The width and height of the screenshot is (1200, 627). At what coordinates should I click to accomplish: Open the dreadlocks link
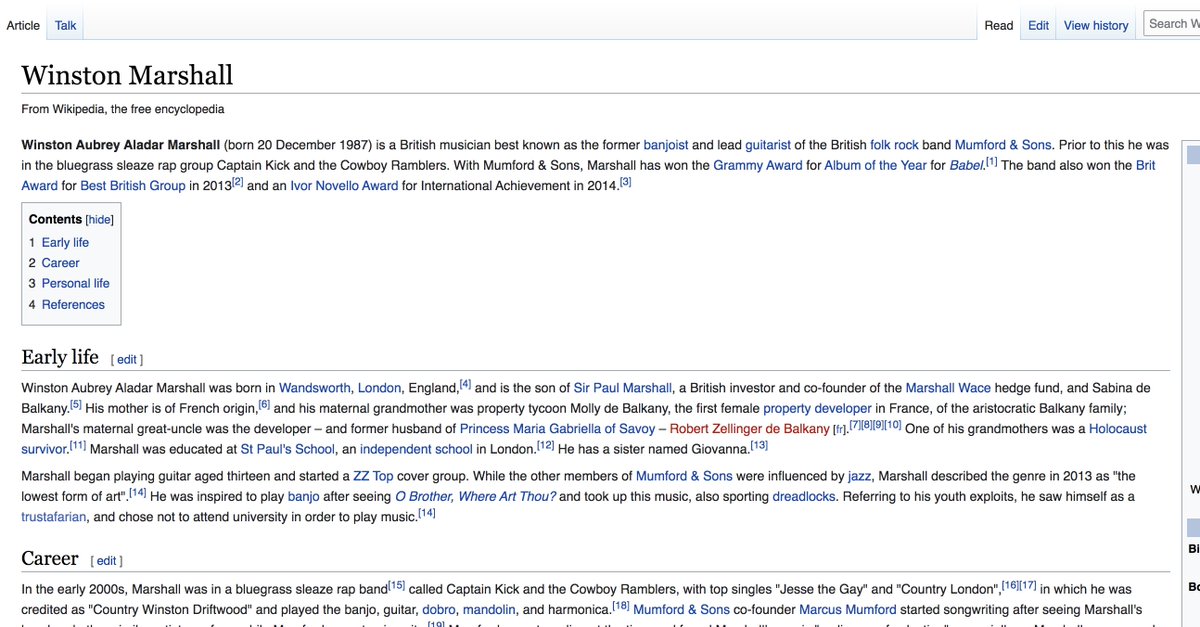(x=804, y=496)
